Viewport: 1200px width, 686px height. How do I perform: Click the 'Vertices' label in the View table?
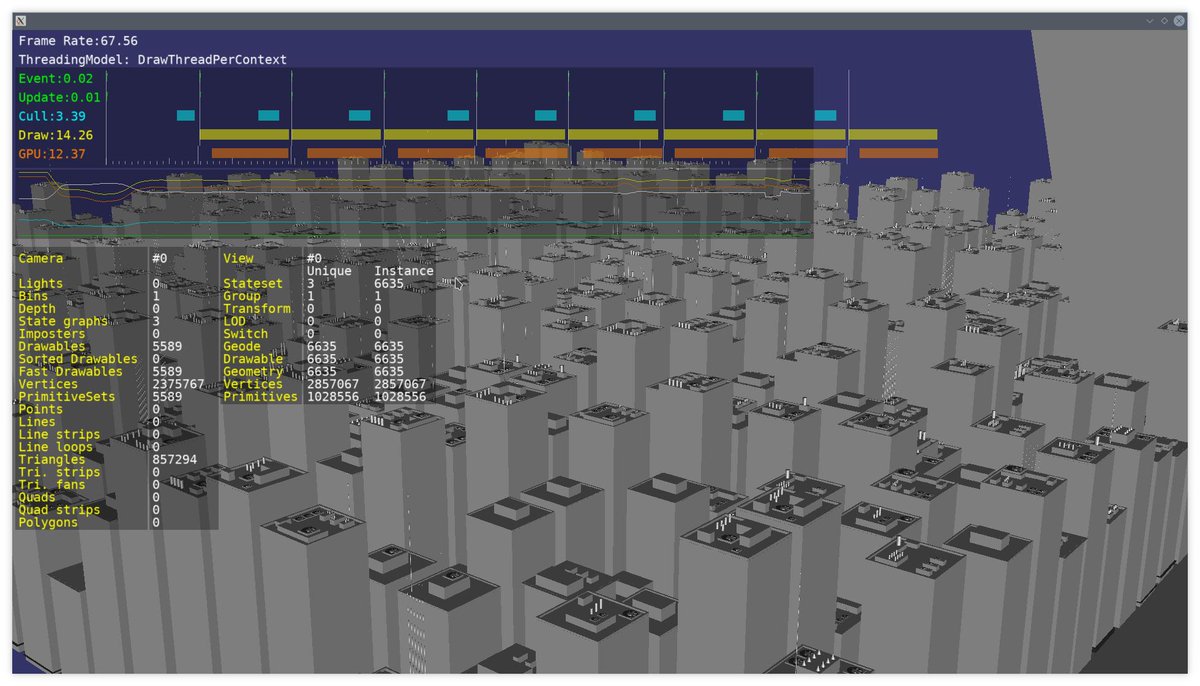pos(253,384)
